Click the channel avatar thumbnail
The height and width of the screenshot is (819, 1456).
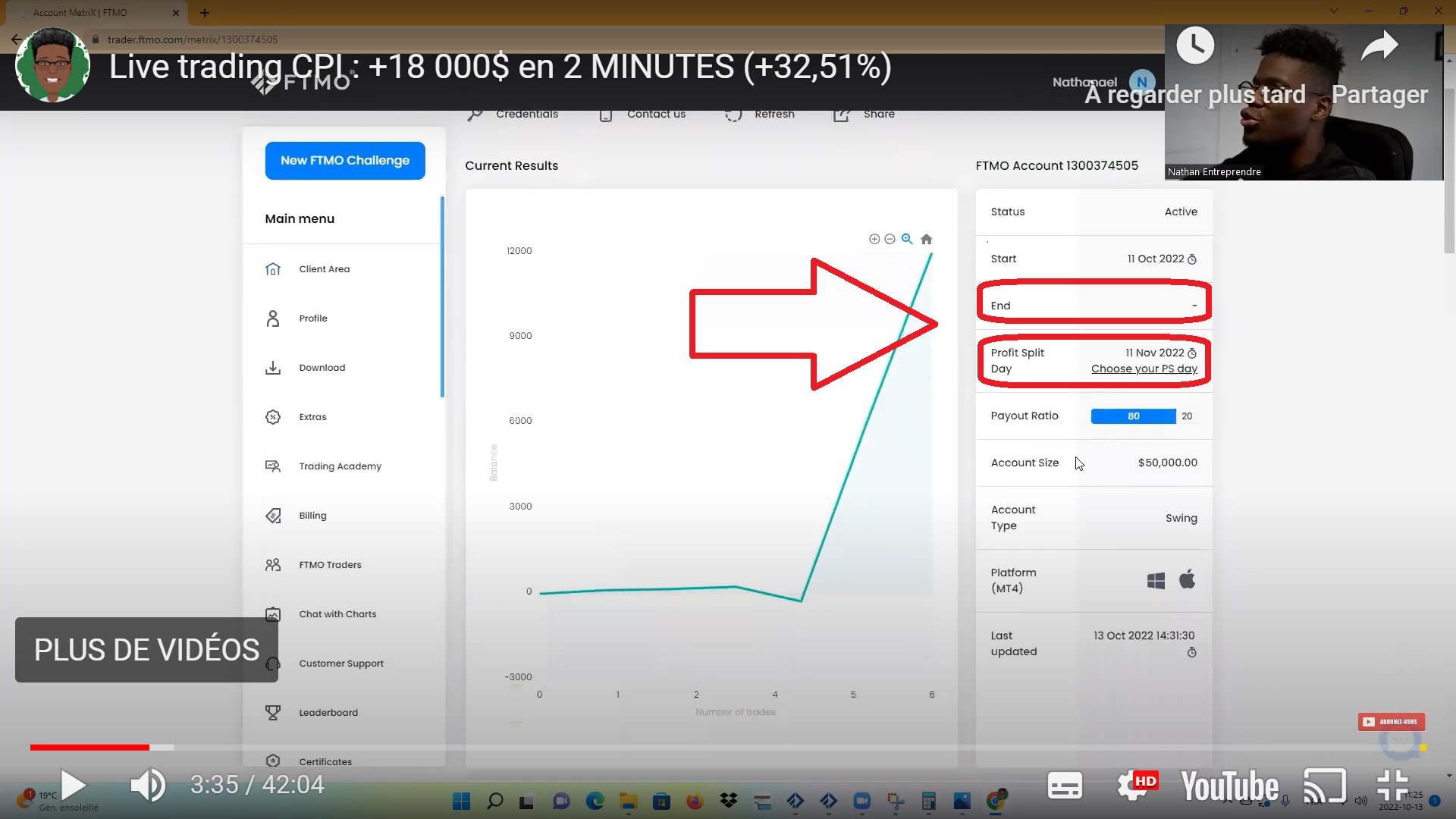tap(52, 65)
